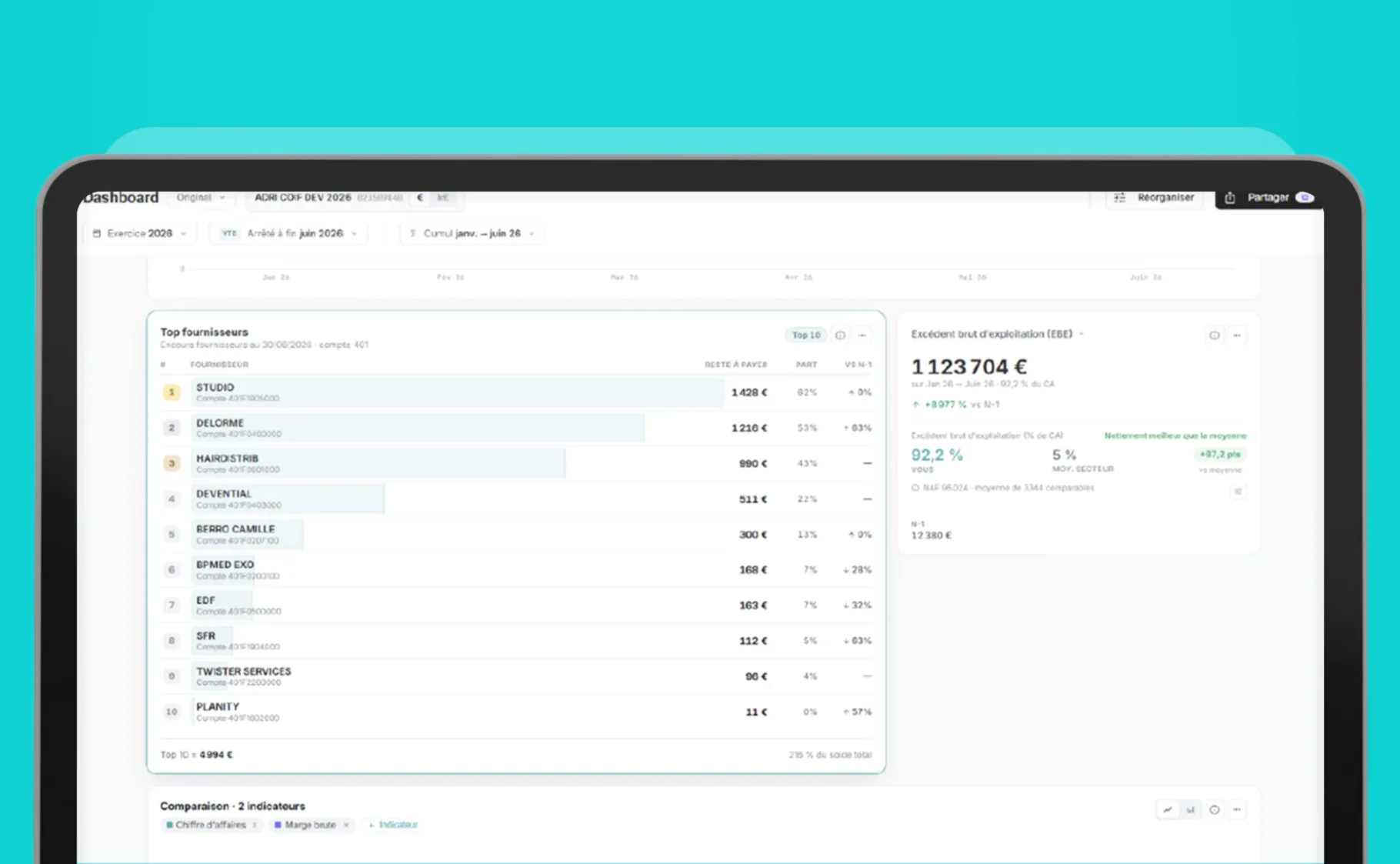The image size is (1400, 864).
Task: Click the FOURNISSEUR column header
Action: (x=219, y=365)
